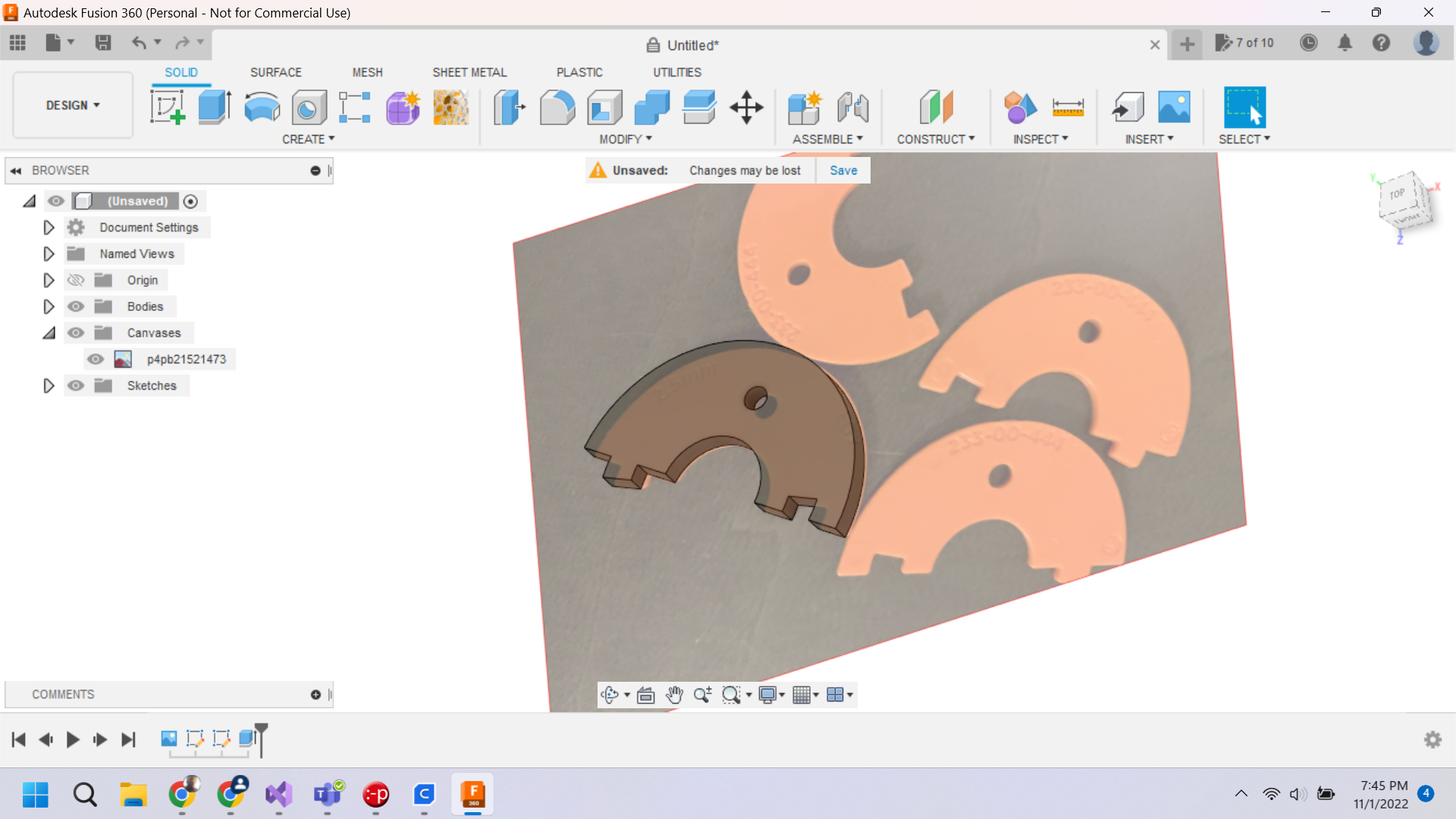
Task: Open the data panel grid icon
Action: tap(17, 43)
